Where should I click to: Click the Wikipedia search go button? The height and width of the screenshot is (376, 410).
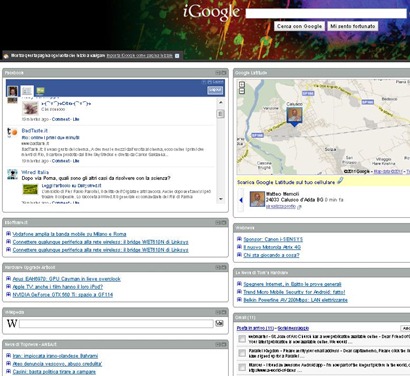[x=219, y=323]
